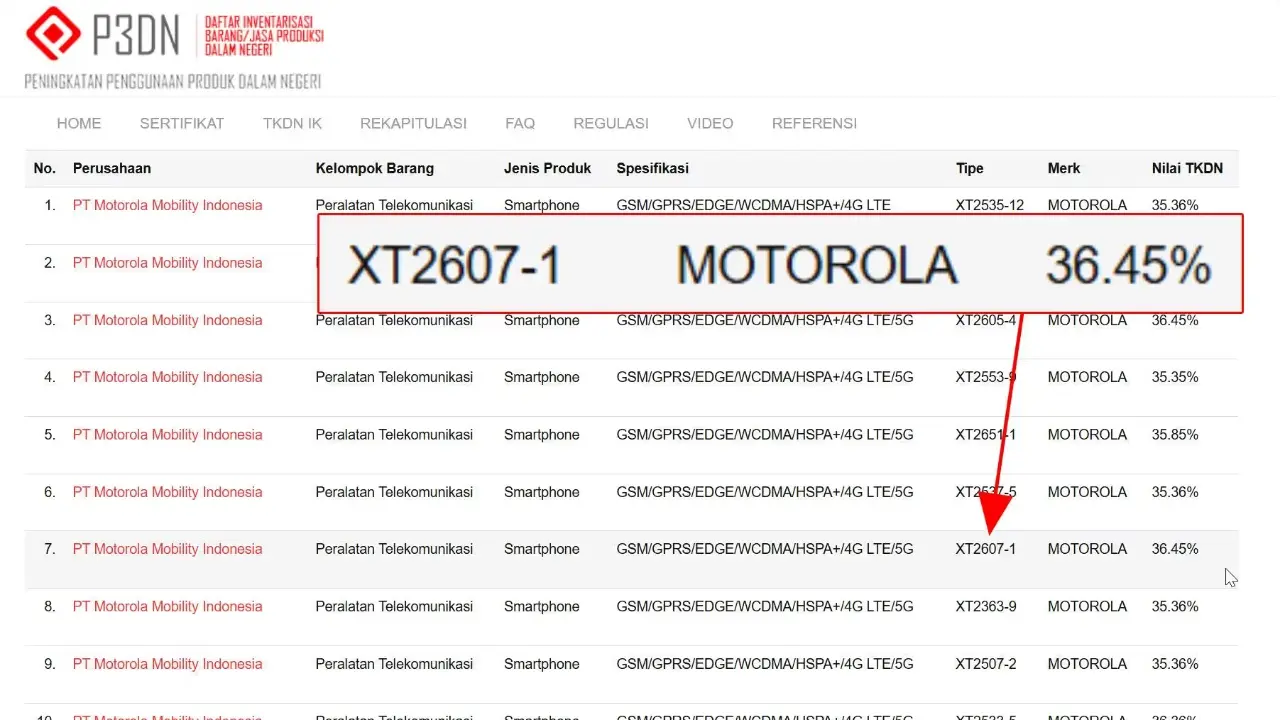Click Peralatan Telekomunikasi in row 9

tap(394, 664)
